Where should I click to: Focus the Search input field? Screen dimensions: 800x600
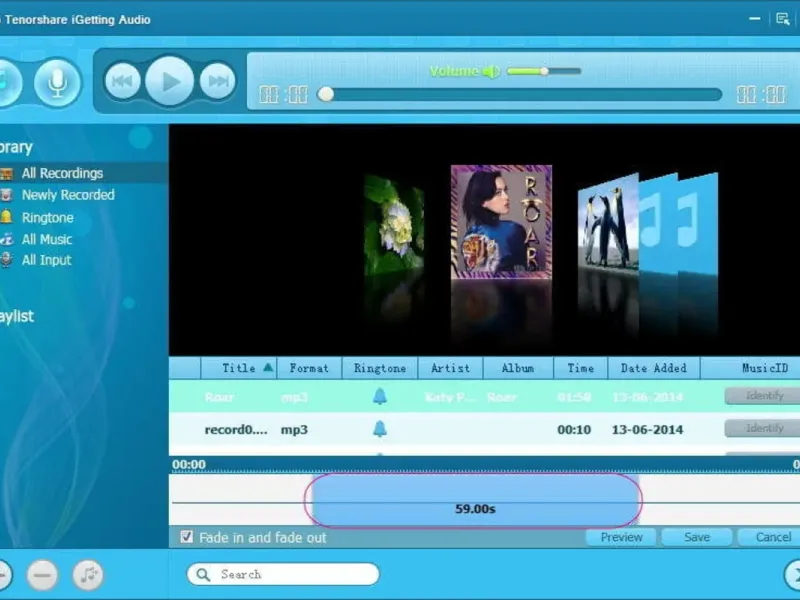(283, 574)
